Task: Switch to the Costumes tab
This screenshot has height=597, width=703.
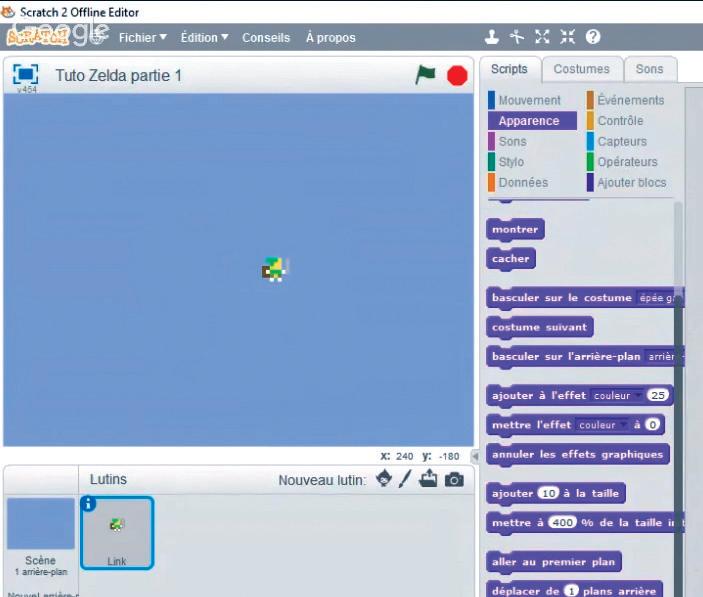Action: pos(581,69)
